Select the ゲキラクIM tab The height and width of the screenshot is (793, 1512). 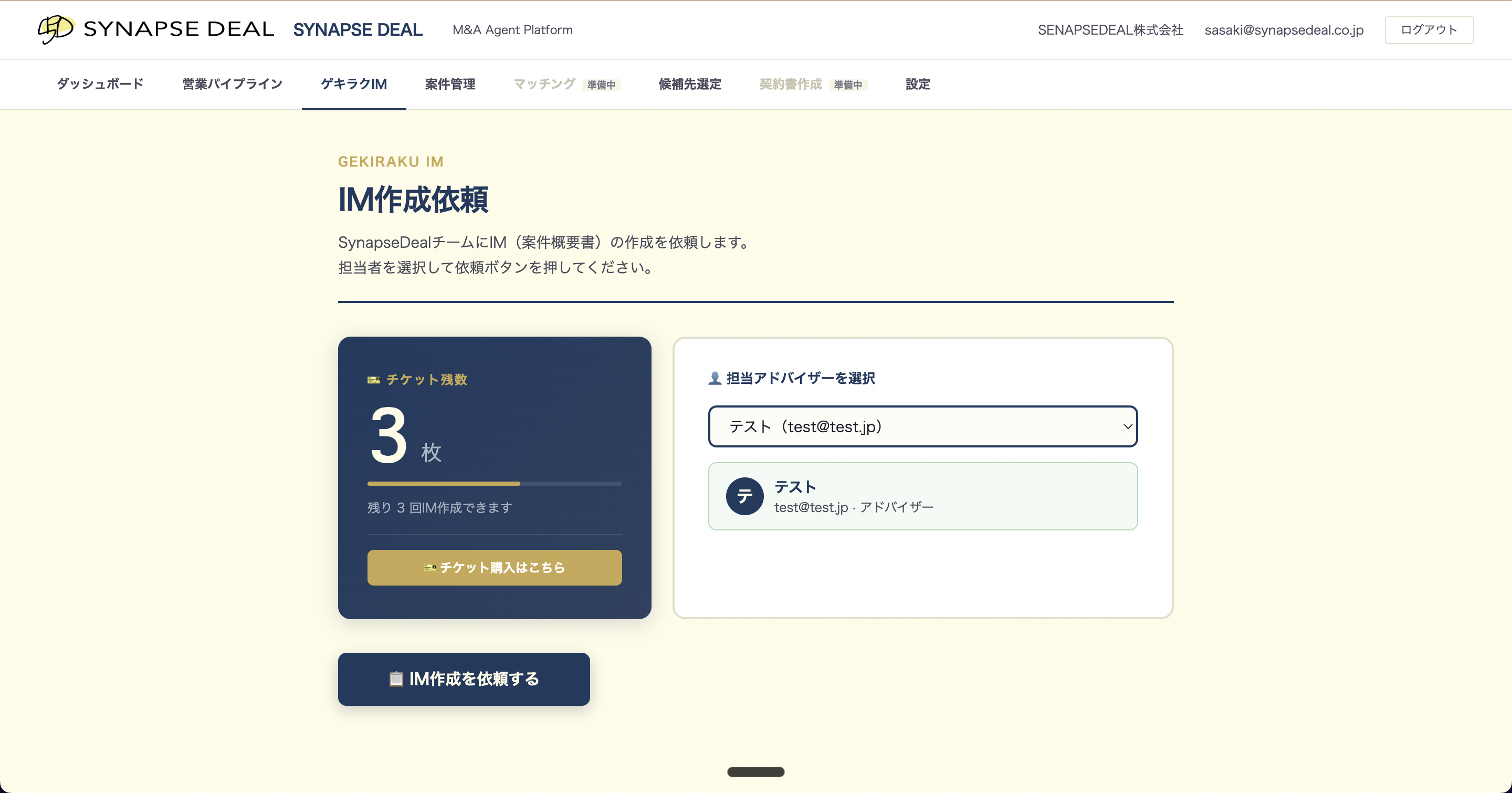(x=353, y=84)
